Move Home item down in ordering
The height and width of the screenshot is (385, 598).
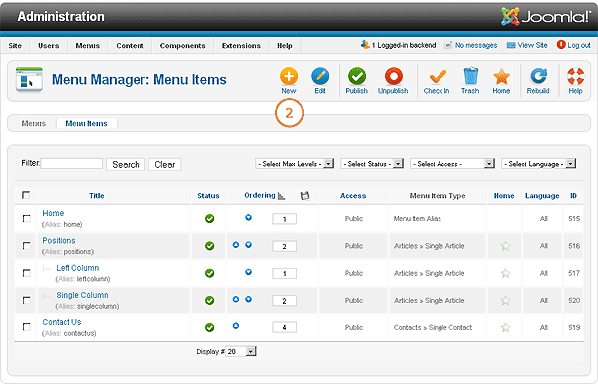click(x=248, y=217)
